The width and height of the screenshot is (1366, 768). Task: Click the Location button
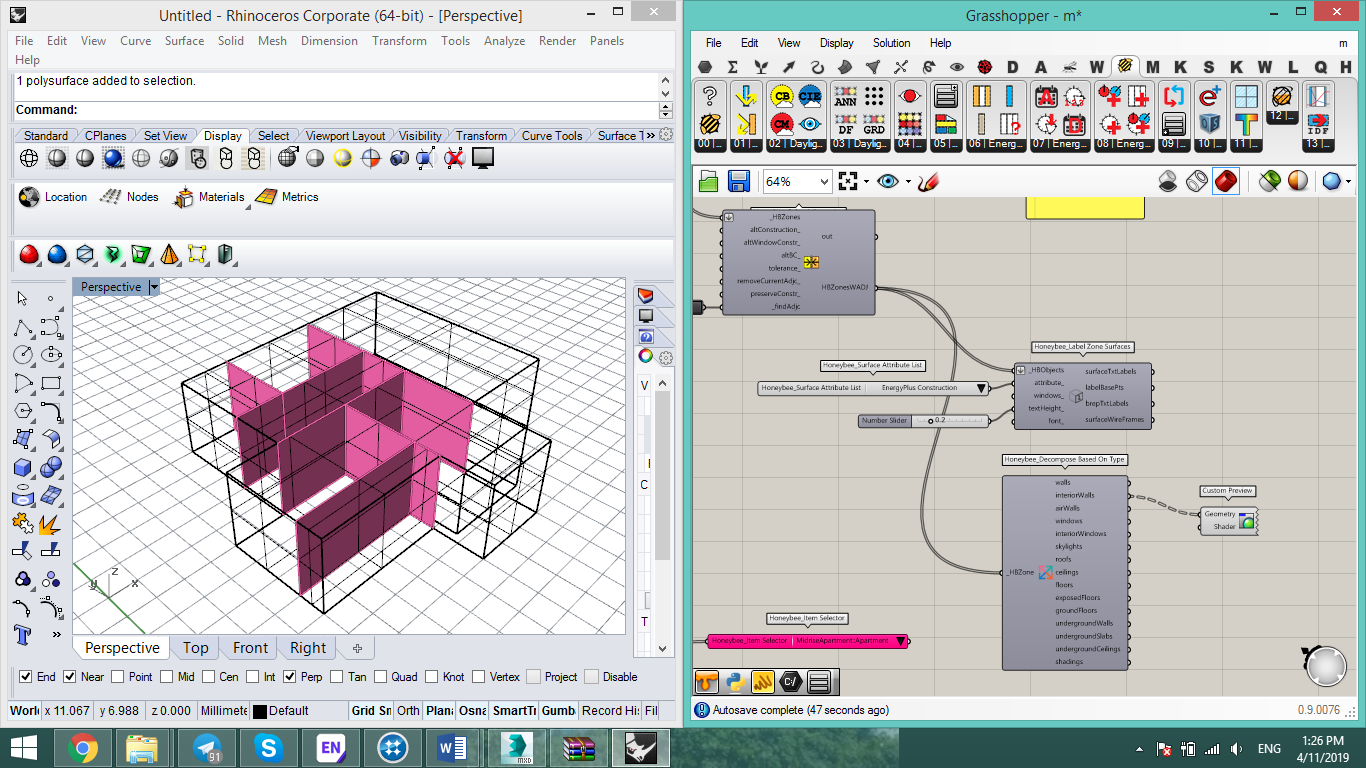click(x=54, y=197)
